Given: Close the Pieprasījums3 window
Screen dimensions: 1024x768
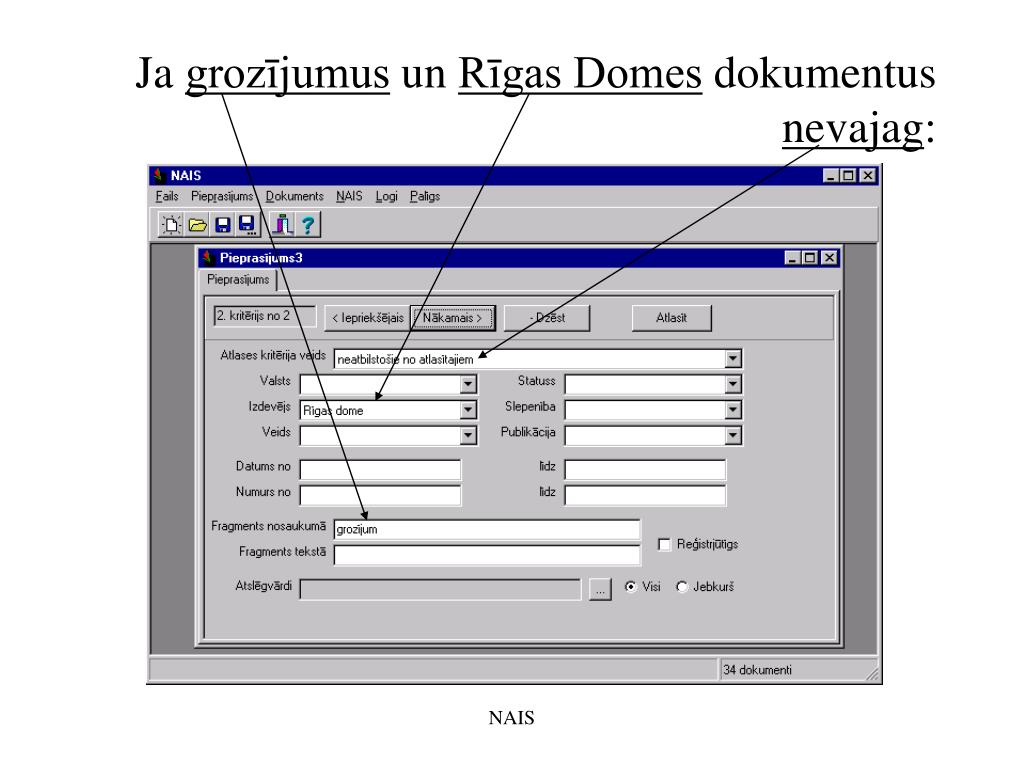Looking at the screenshot, I should (829, 258).
